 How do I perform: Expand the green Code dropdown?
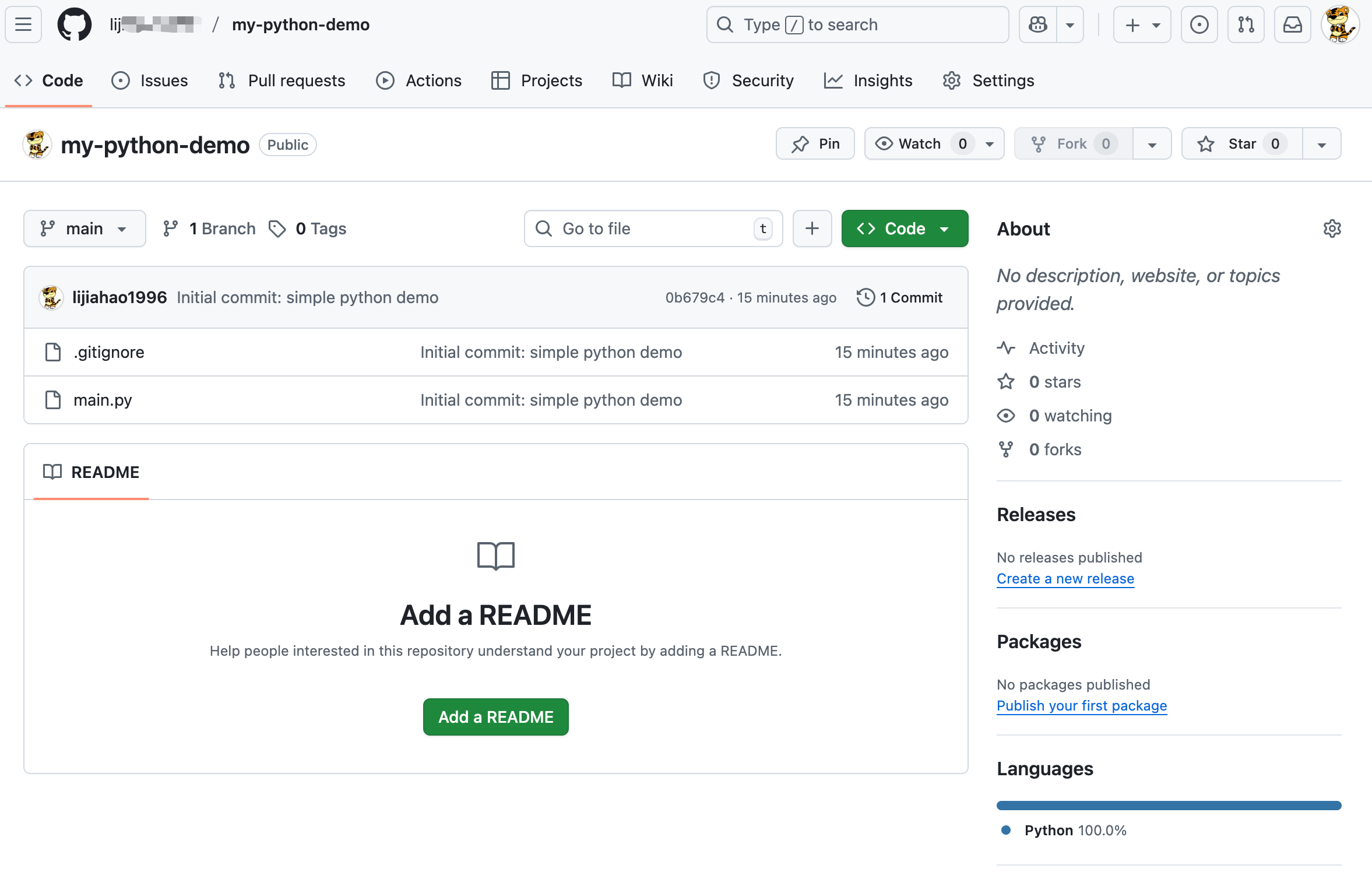pyautogui.click(x=905, y=228)
